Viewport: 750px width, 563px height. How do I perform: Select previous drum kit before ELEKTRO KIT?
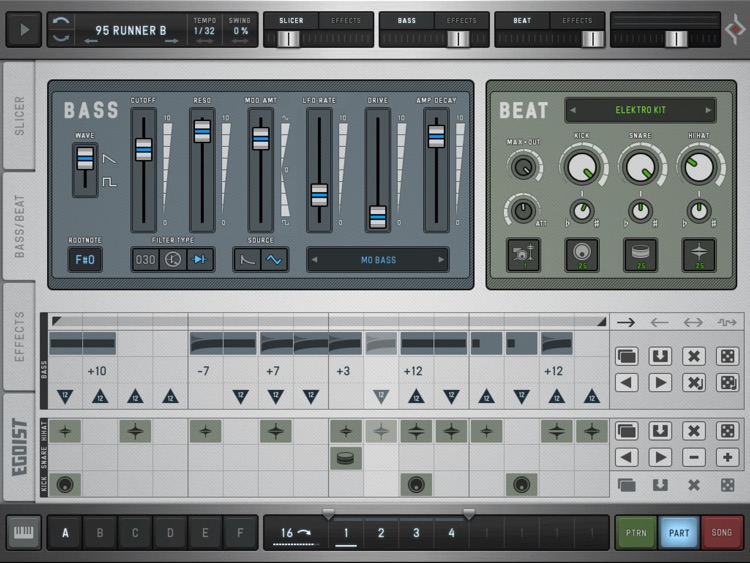pyautogui.click(x=573, y=110)
